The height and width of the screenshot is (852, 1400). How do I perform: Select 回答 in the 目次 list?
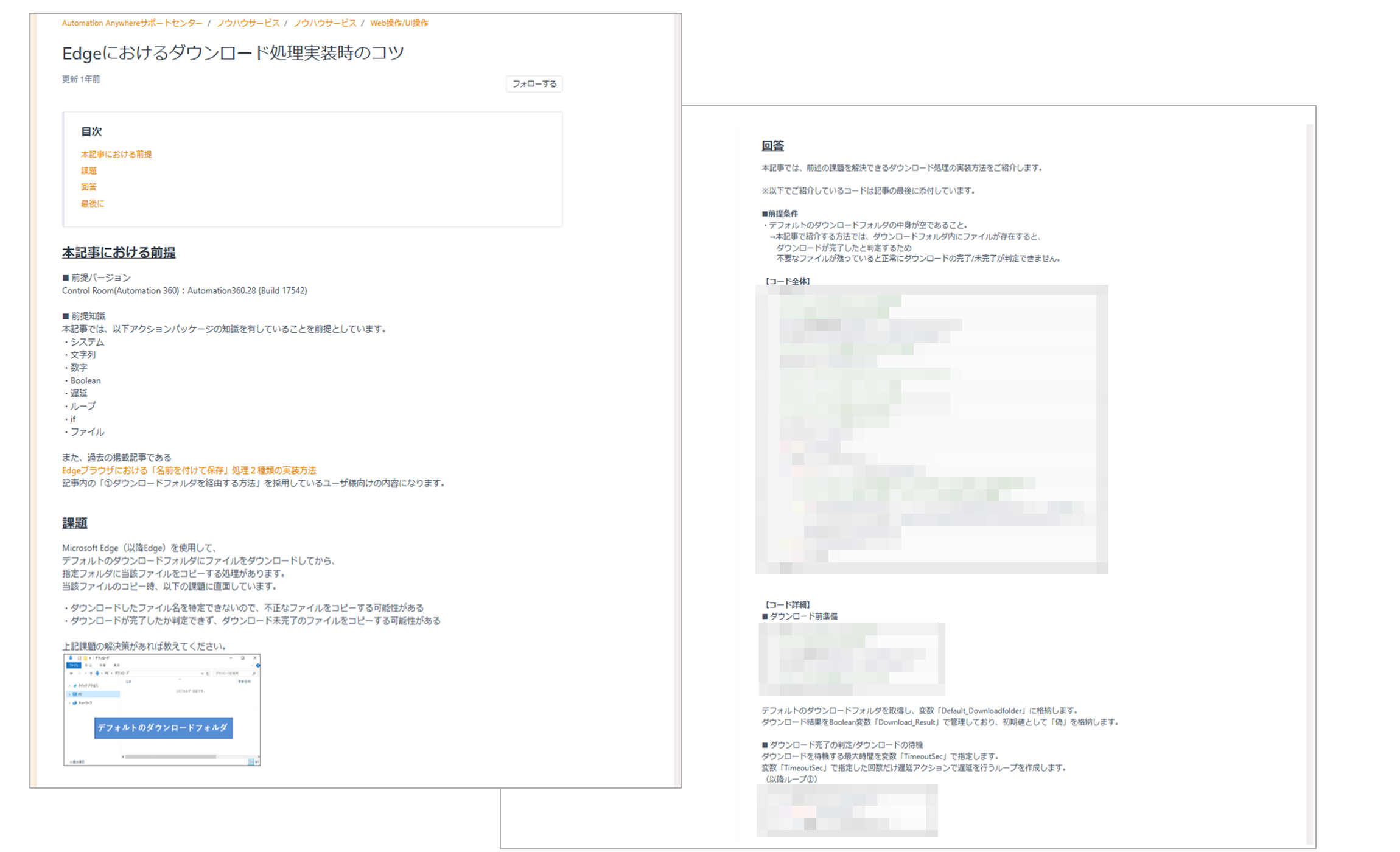(89, 187)
